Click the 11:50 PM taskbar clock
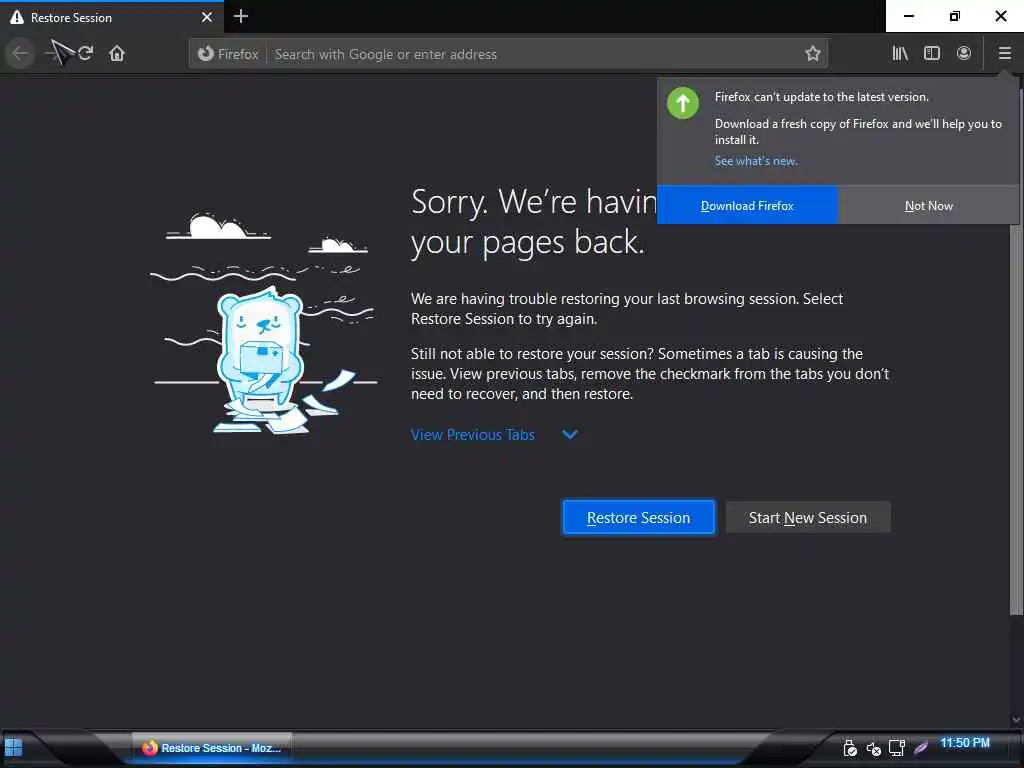The image size is (1024, 768). click(x=965, y=743)
